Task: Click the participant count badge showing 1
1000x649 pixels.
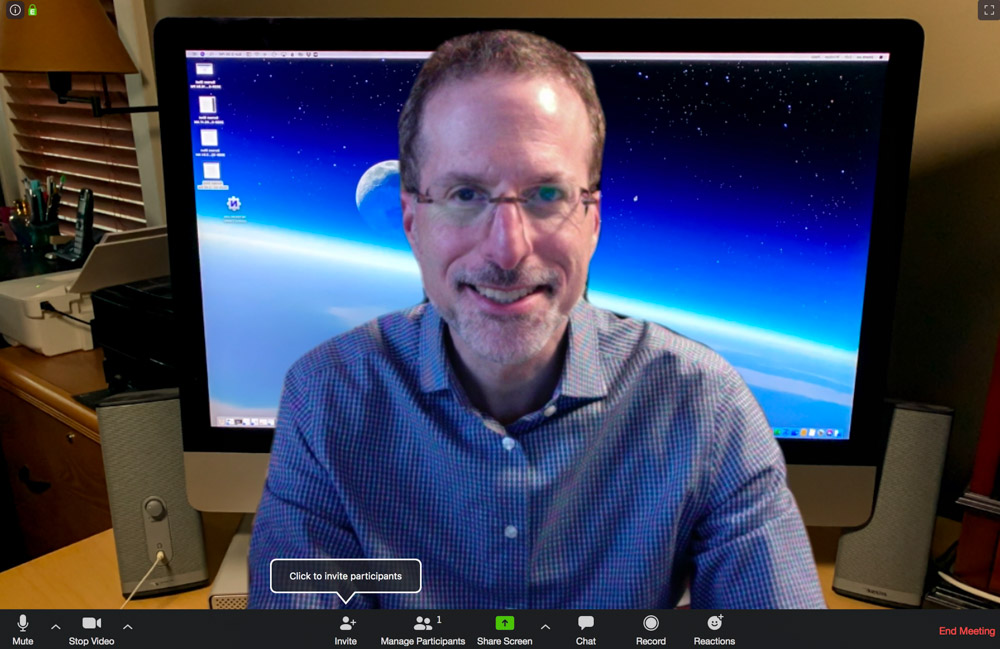Action: (x=438, y=620)
